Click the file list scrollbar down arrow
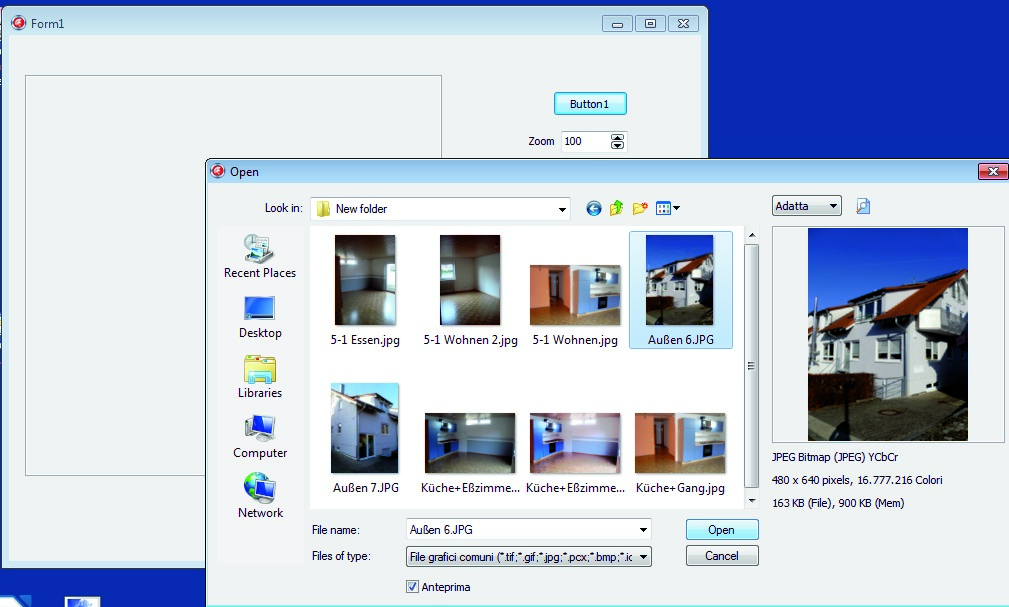 tap(751, 500)
